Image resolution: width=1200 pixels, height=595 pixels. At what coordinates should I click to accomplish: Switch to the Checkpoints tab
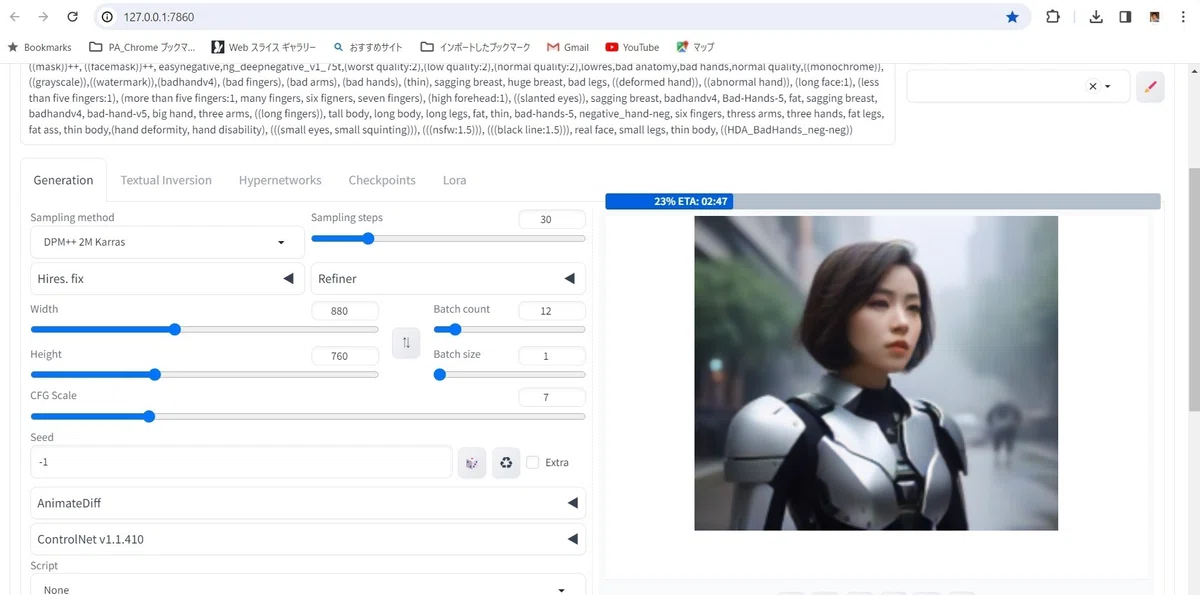(382, 180)
